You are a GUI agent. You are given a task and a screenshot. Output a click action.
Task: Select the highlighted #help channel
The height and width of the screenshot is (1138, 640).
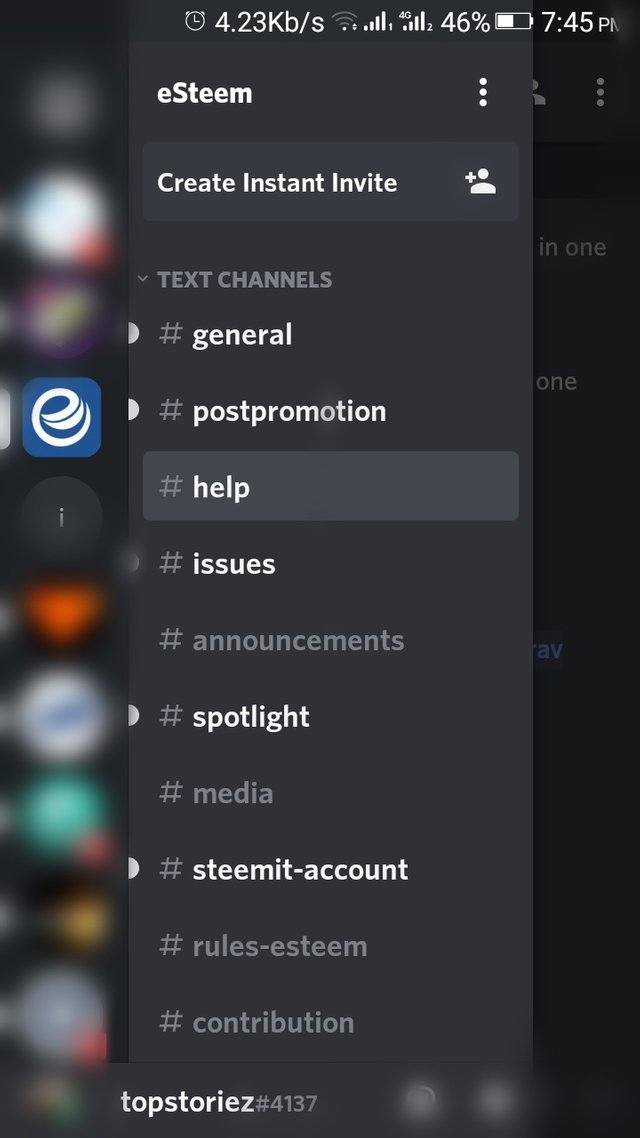point(330,486)
